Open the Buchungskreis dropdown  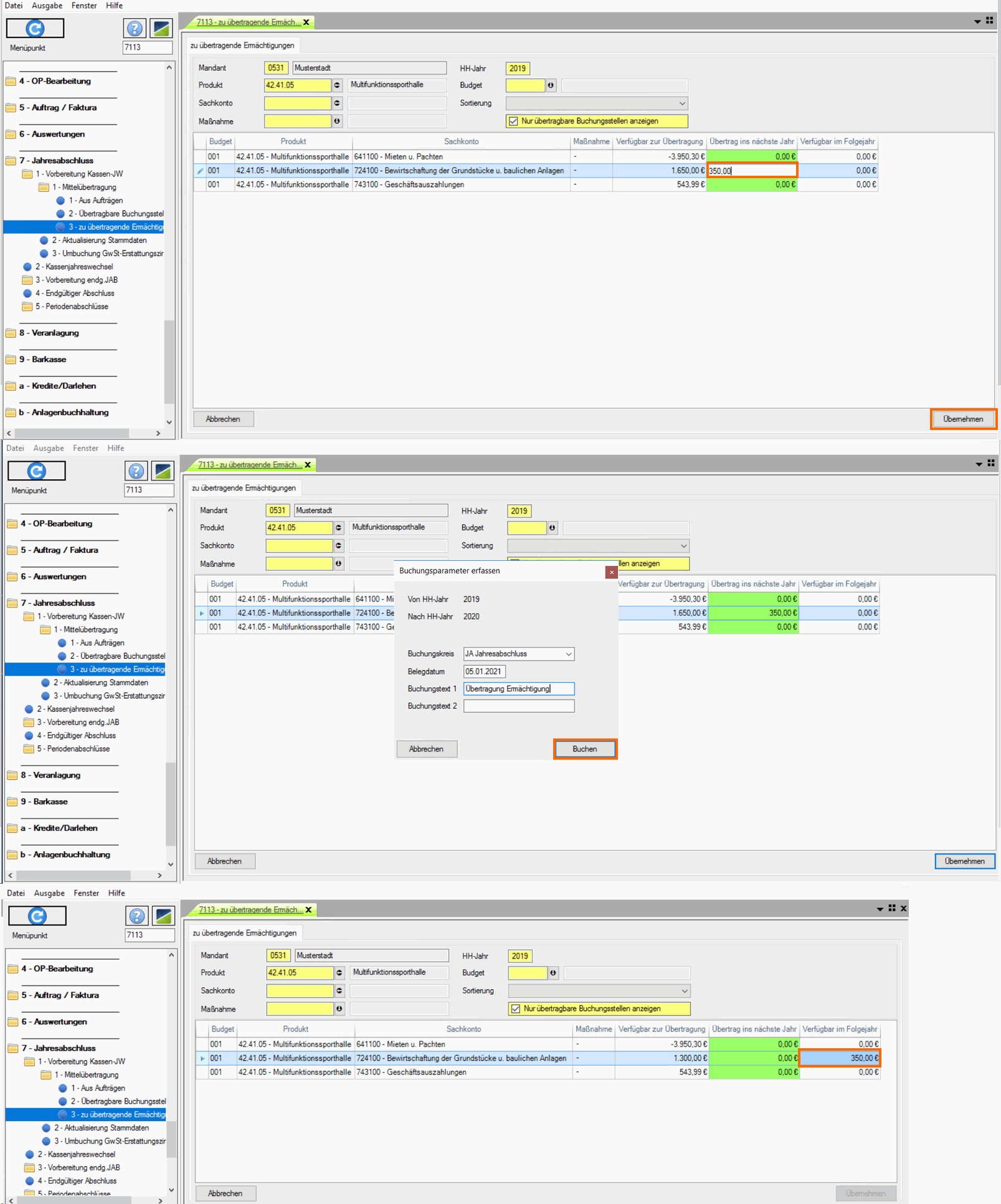pyautogui.click(x=568, y=654)
